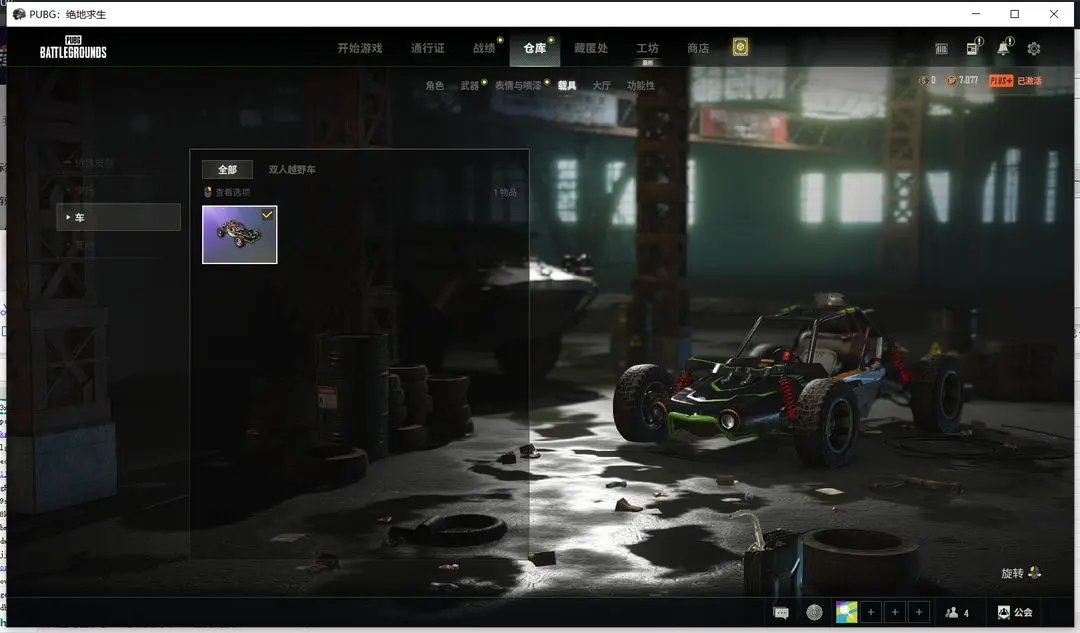Click the first empty team slot plus

[871, 612]
